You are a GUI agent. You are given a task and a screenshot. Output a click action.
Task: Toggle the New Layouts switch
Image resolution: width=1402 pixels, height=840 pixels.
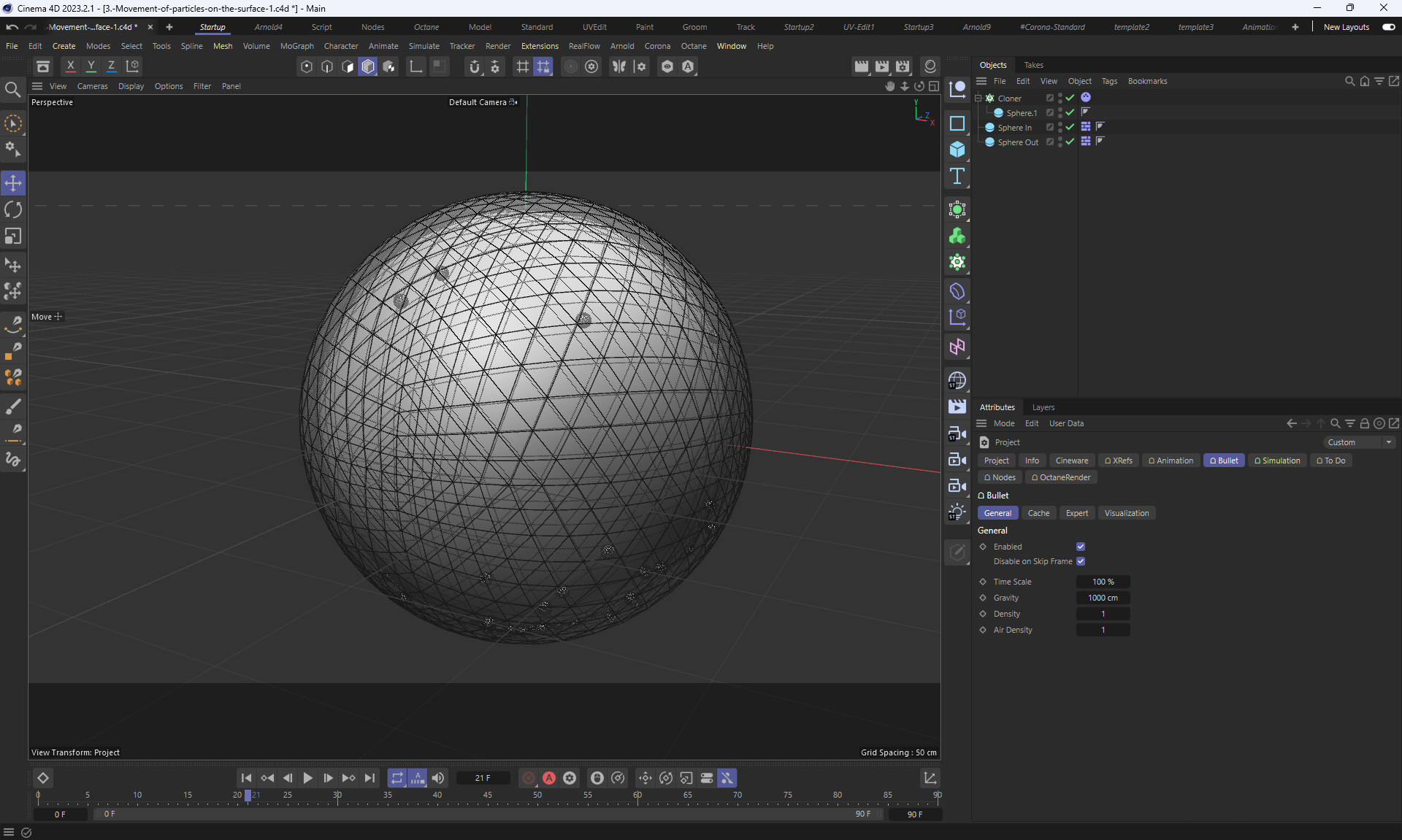coord(1388,27)
